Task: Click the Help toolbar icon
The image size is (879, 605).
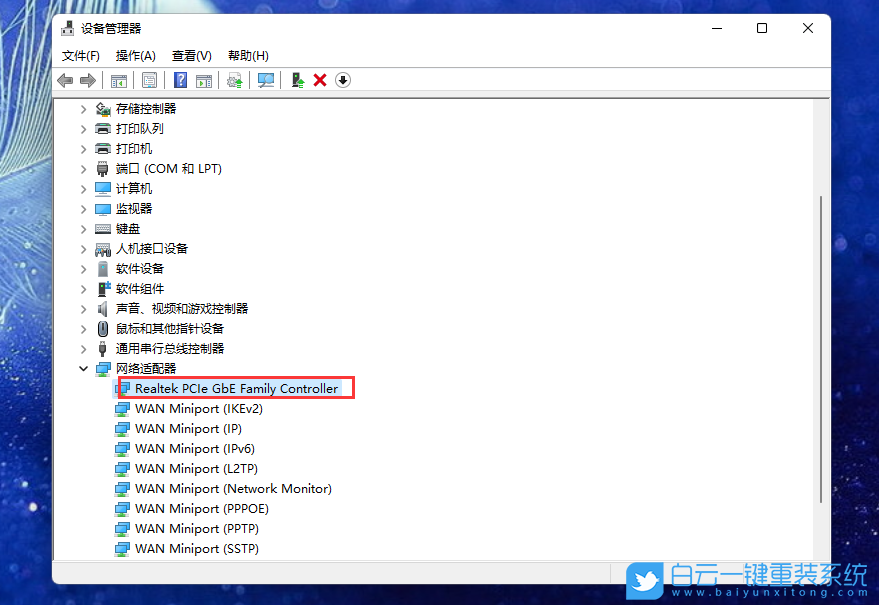Action: (x=181, y=80)
